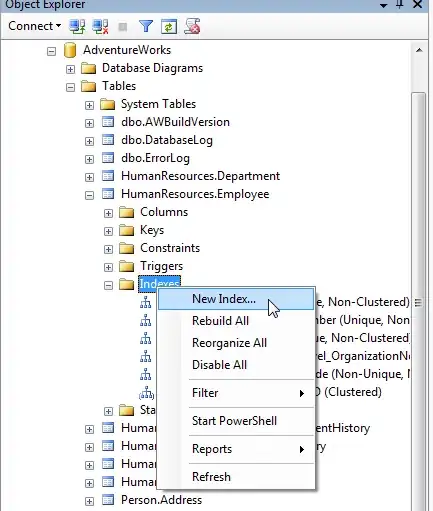Collapse the AdventureWorks database node
Image resolution: width=433 pixels, height=511 pixels.
[x=51, y=51]
